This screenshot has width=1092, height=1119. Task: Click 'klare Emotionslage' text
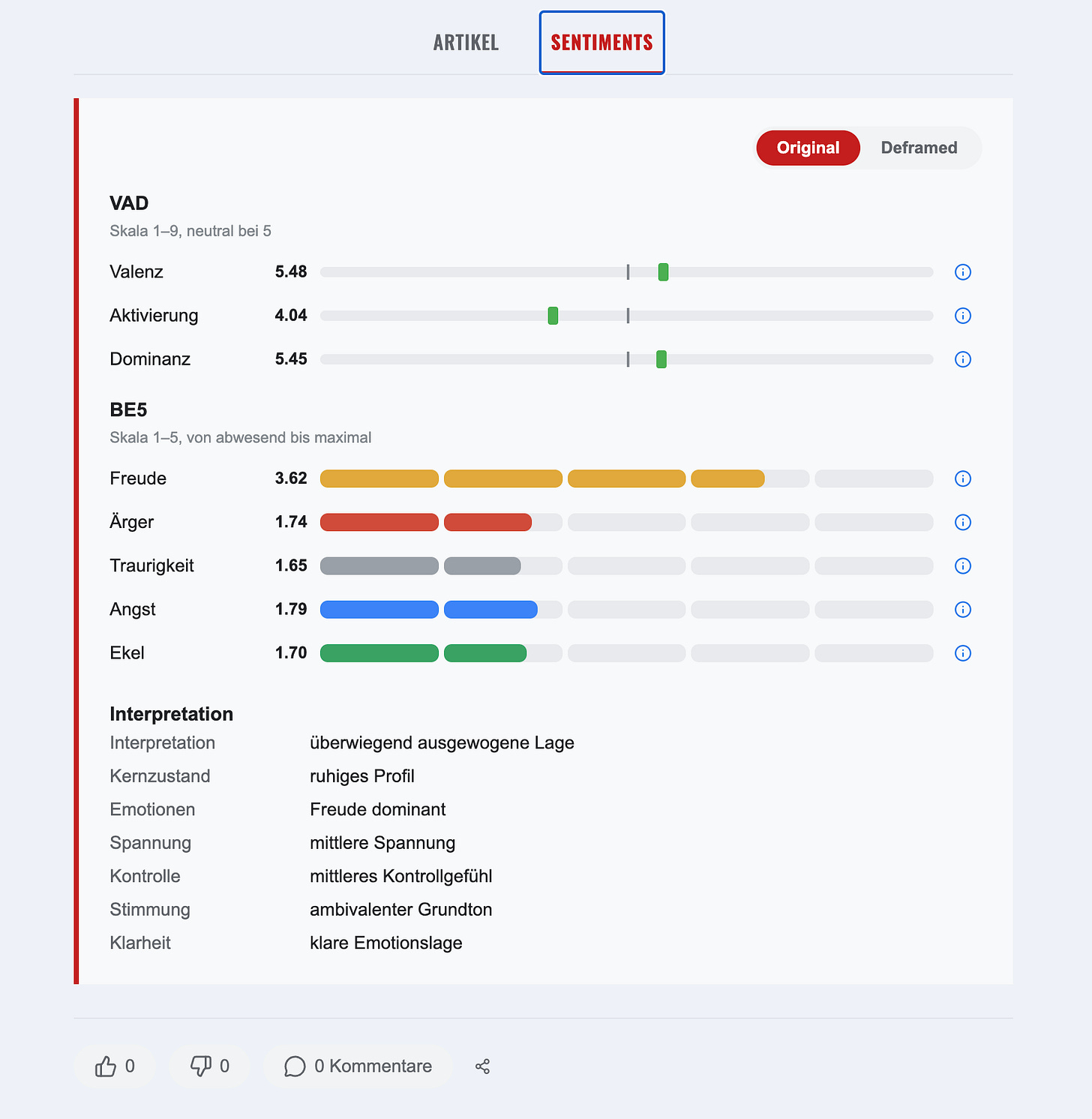(x=386, y=943)
